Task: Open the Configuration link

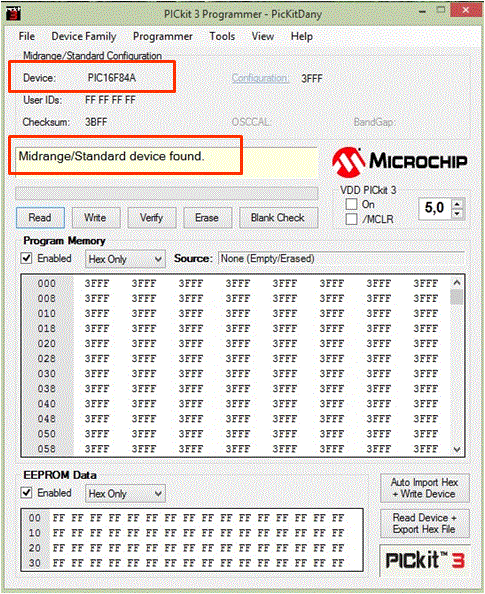Action: [260, 78]
